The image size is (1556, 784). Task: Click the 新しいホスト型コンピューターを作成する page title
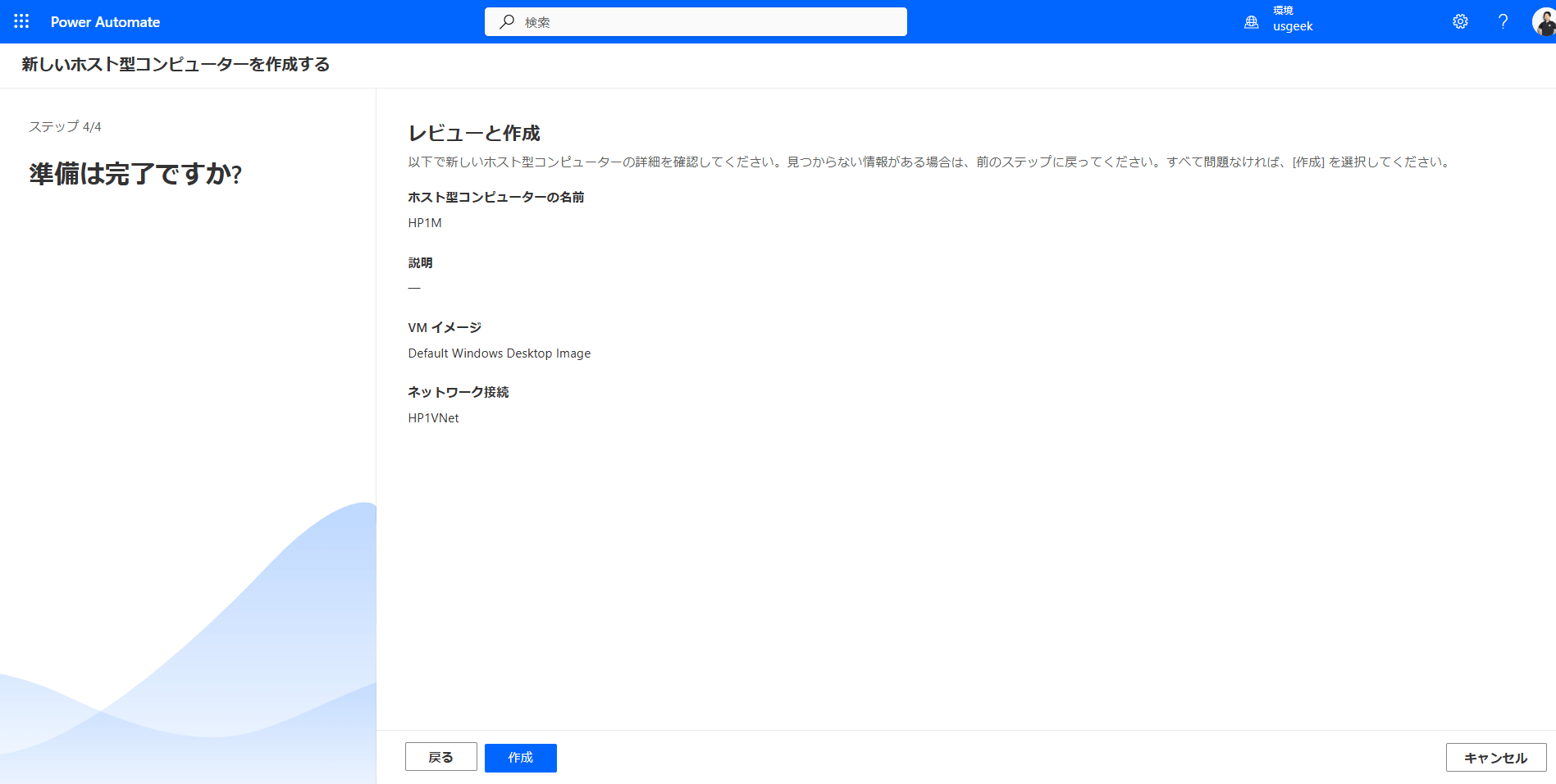174,65
